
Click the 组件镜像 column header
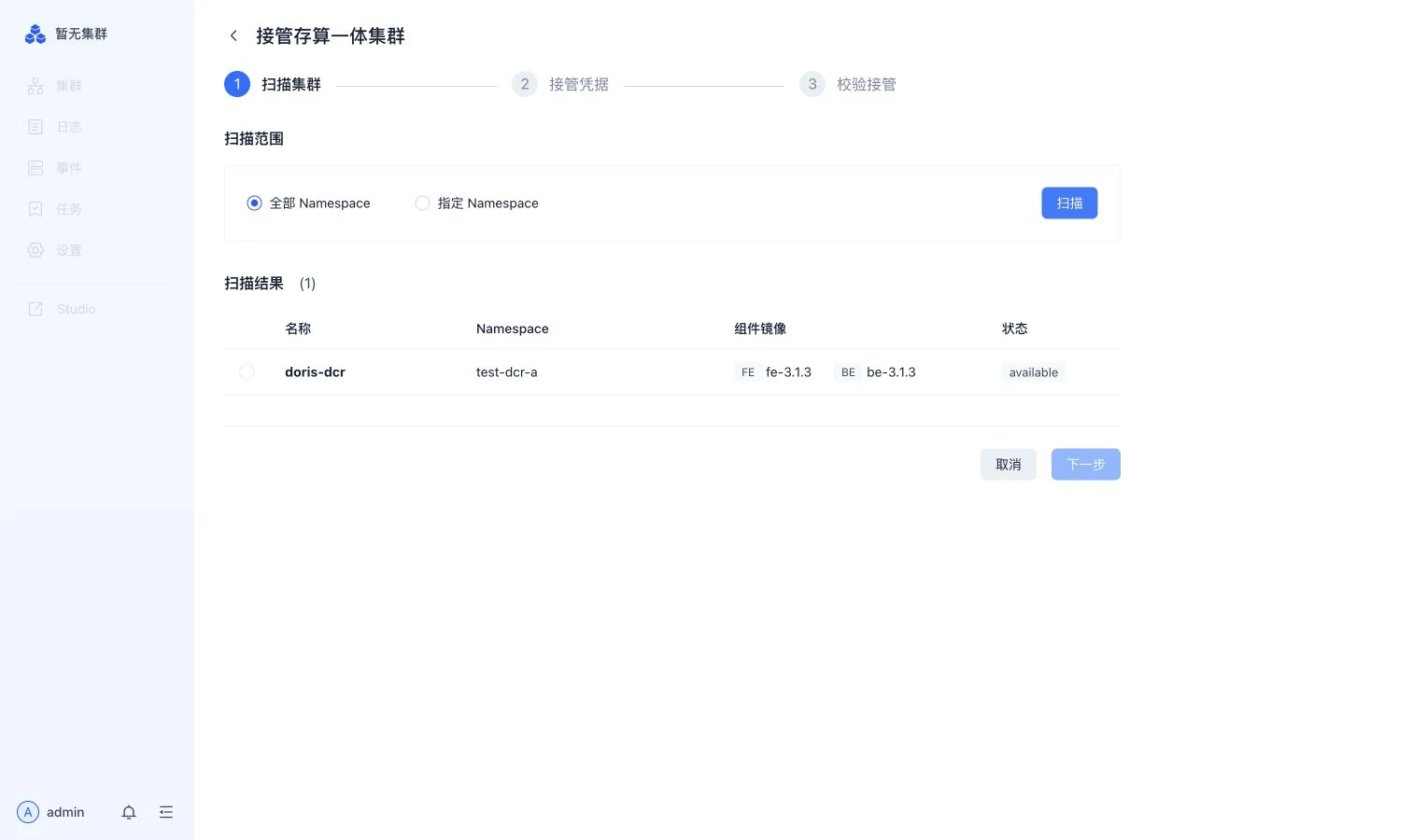click(x=760, y=329)
